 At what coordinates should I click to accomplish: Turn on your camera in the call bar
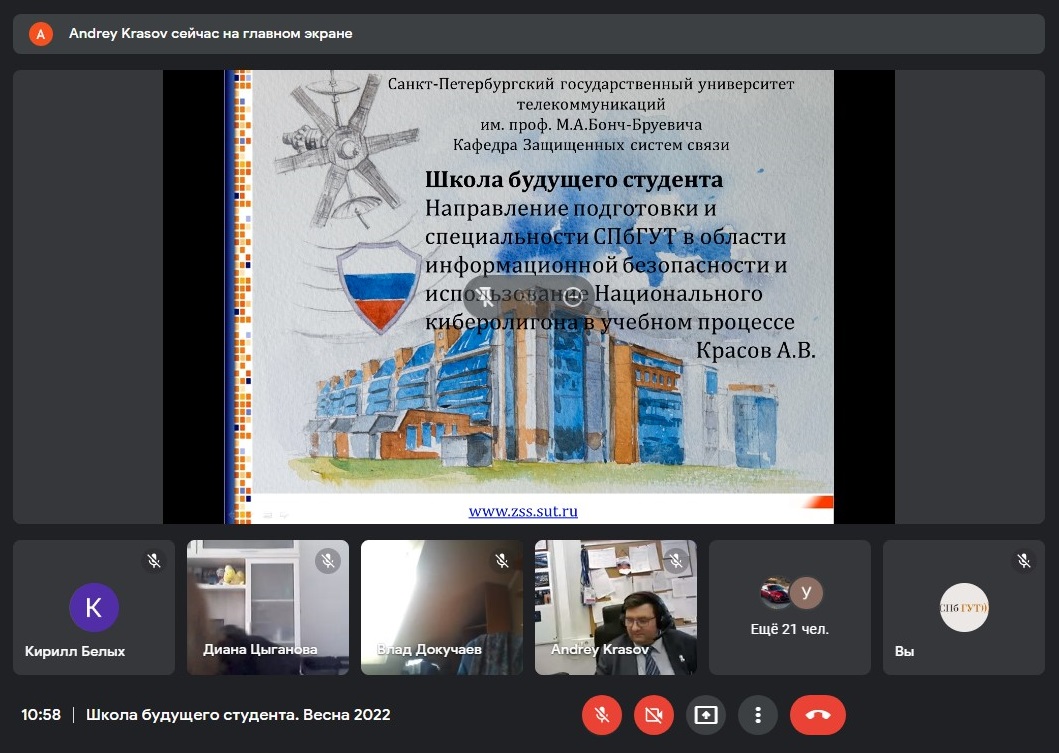pos(653,715)
